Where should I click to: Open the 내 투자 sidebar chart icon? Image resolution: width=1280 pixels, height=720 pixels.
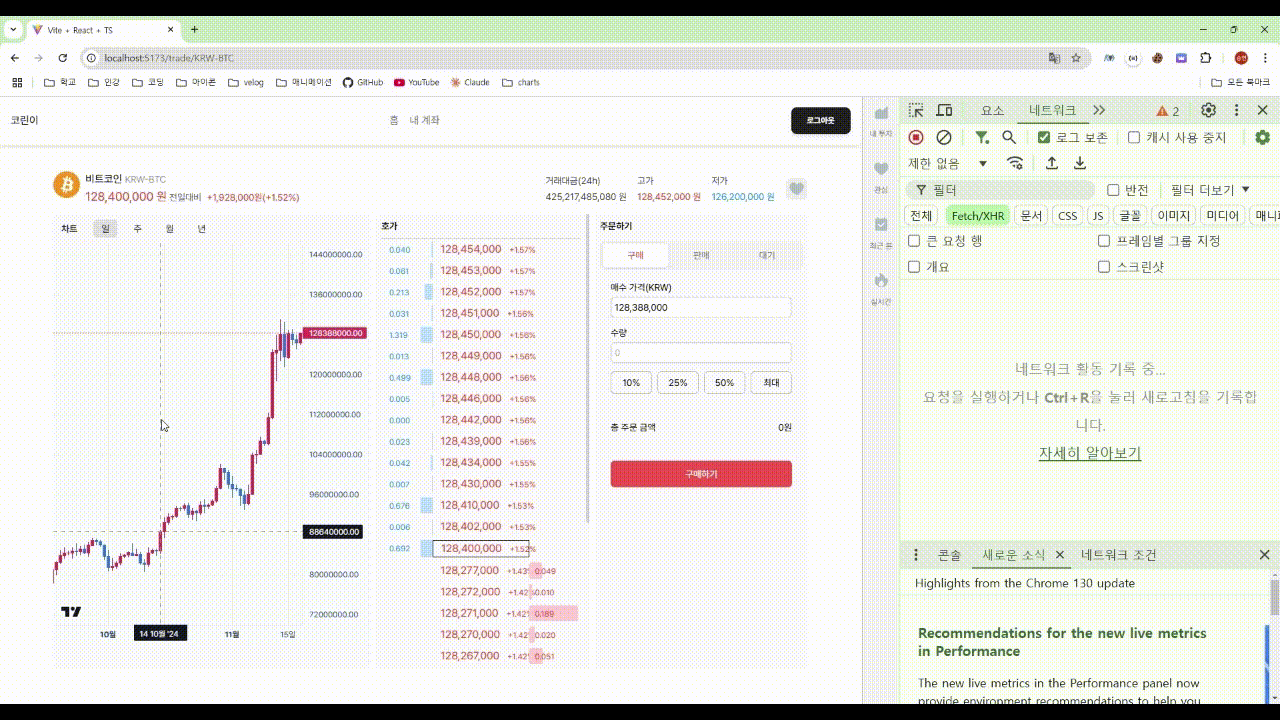point(881,113)
